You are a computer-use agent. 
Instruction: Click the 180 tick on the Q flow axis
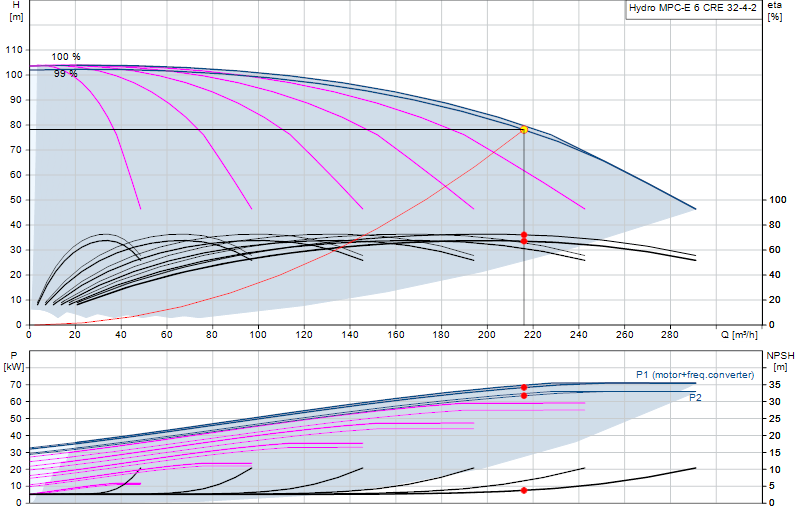click(441, 335)
